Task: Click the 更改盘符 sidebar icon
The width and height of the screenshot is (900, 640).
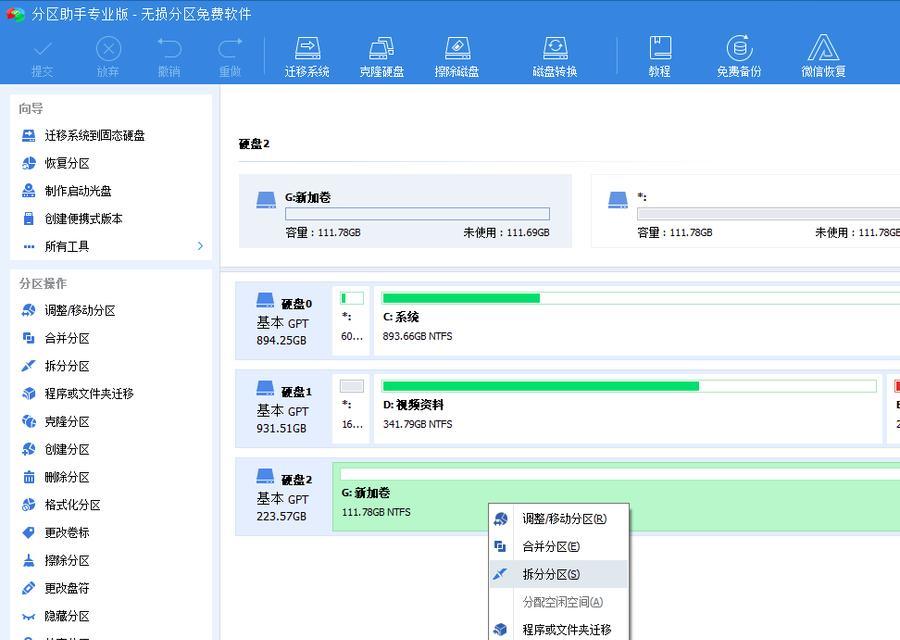Action: 29,588
